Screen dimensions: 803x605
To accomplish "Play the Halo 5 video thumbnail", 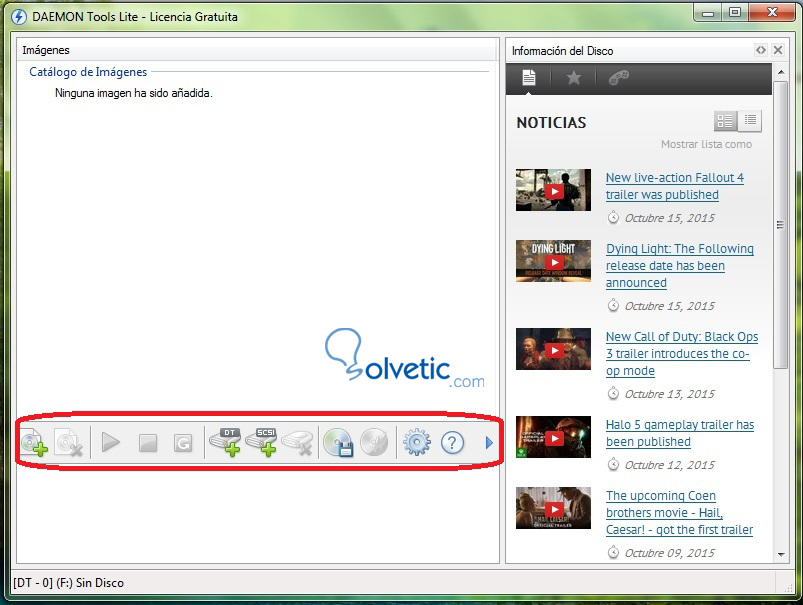I will (x=554, y=437).
